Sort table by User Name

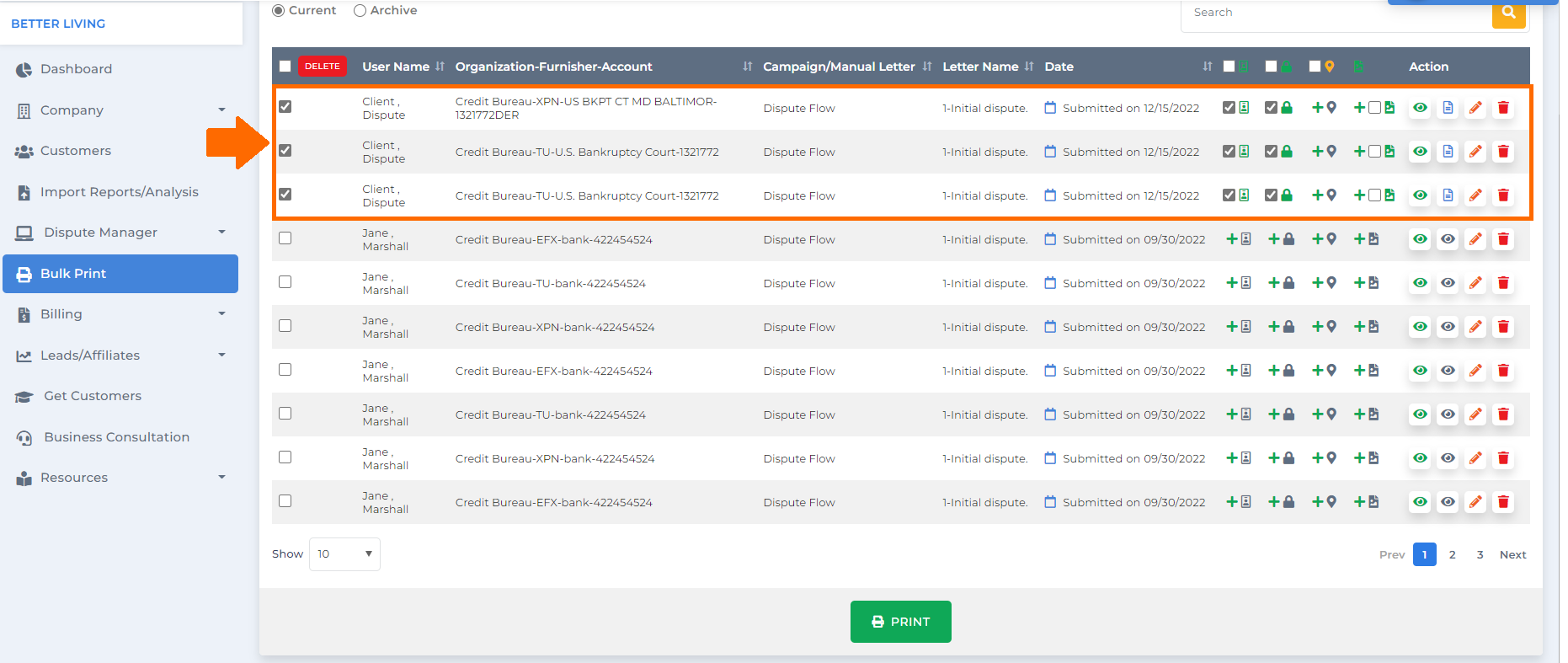coord(440,67)
